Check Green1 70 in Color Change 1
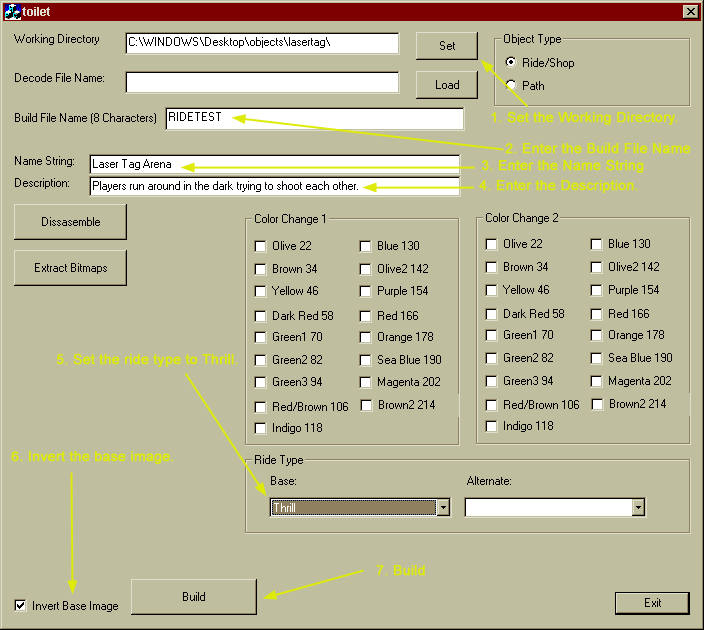The width and height of the screenshot is (704, 630). (260, 337)
